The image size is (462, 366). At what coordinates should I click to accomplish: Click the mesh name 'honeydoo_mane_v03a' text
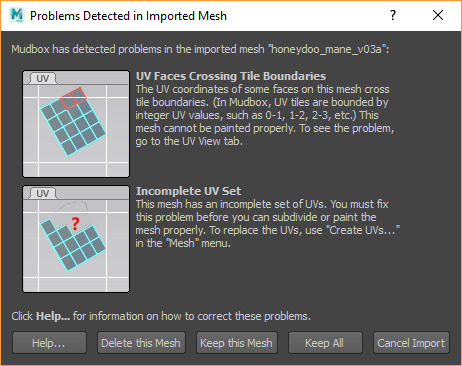pos(326,49)
